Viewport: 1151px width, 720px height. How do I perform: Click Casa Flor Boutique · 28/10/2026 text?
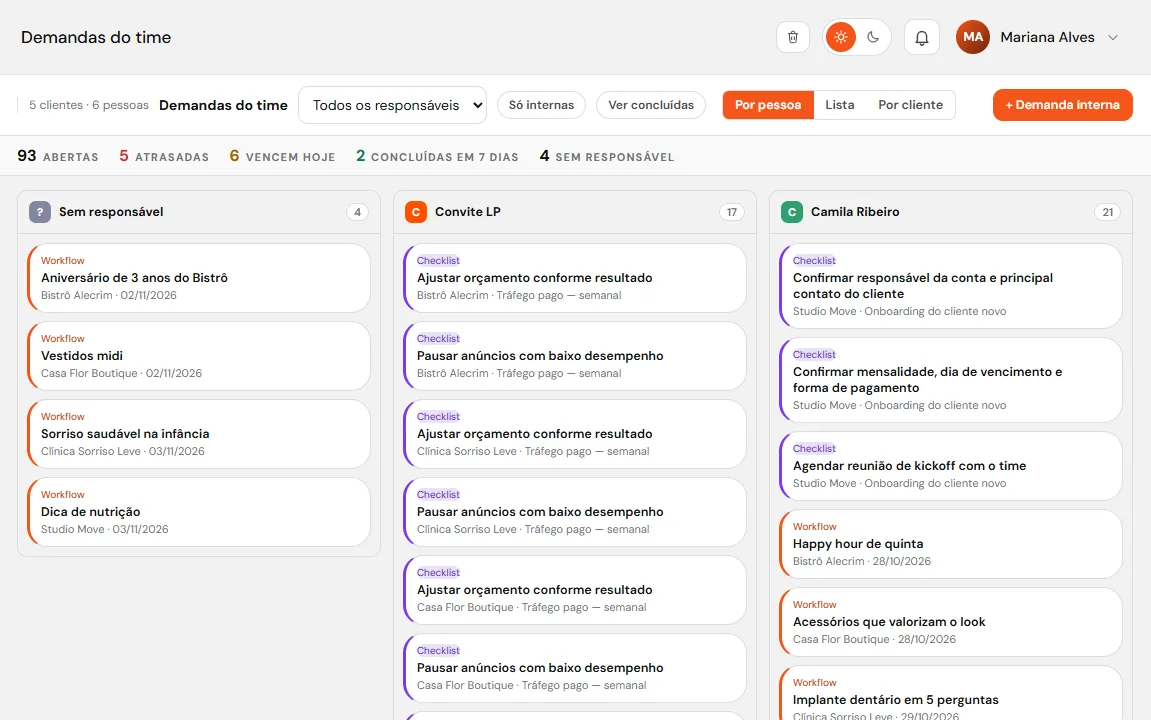click(x=874, y=639)
